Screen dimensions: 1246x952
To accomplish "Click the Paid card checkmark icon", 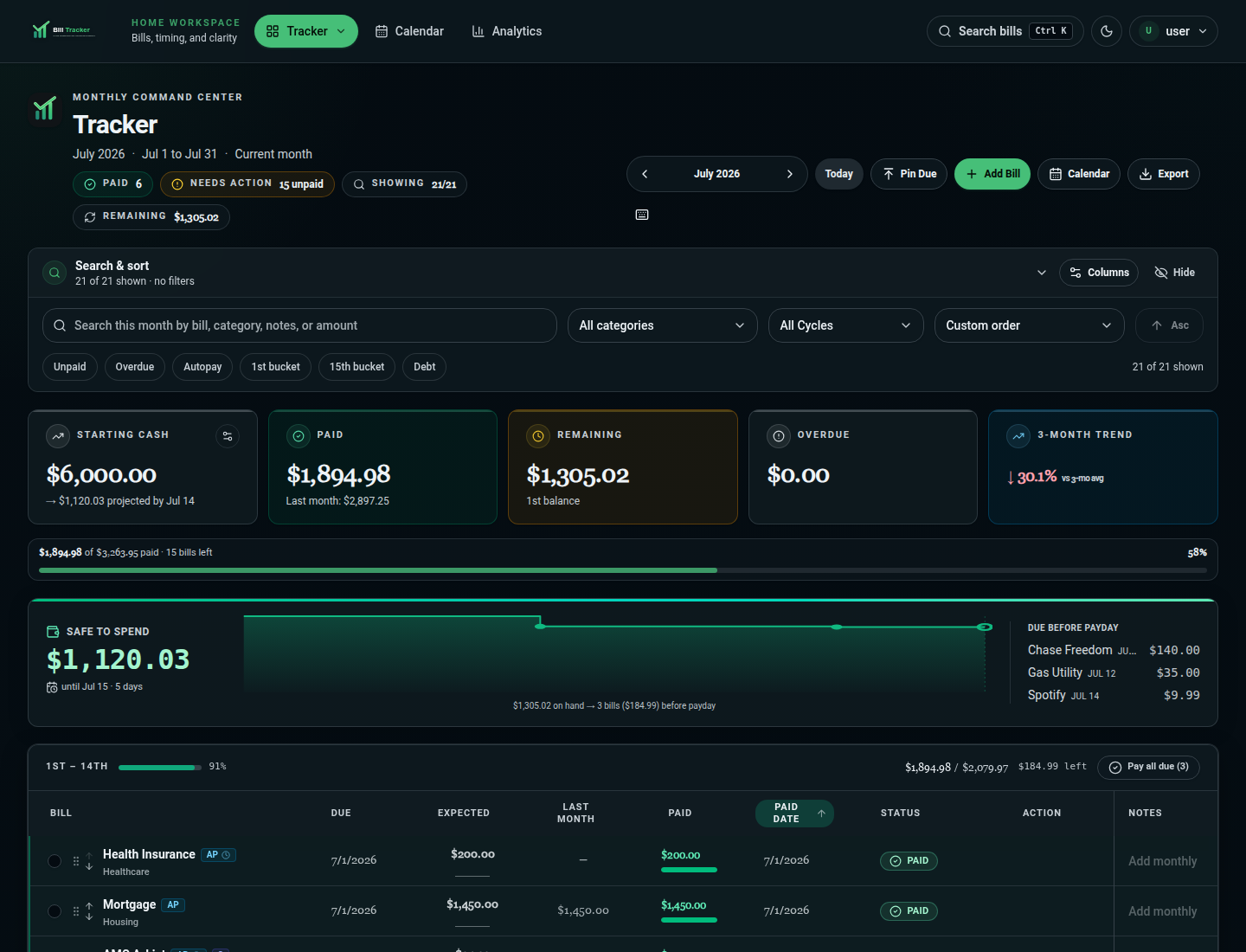I will point(299,436).
